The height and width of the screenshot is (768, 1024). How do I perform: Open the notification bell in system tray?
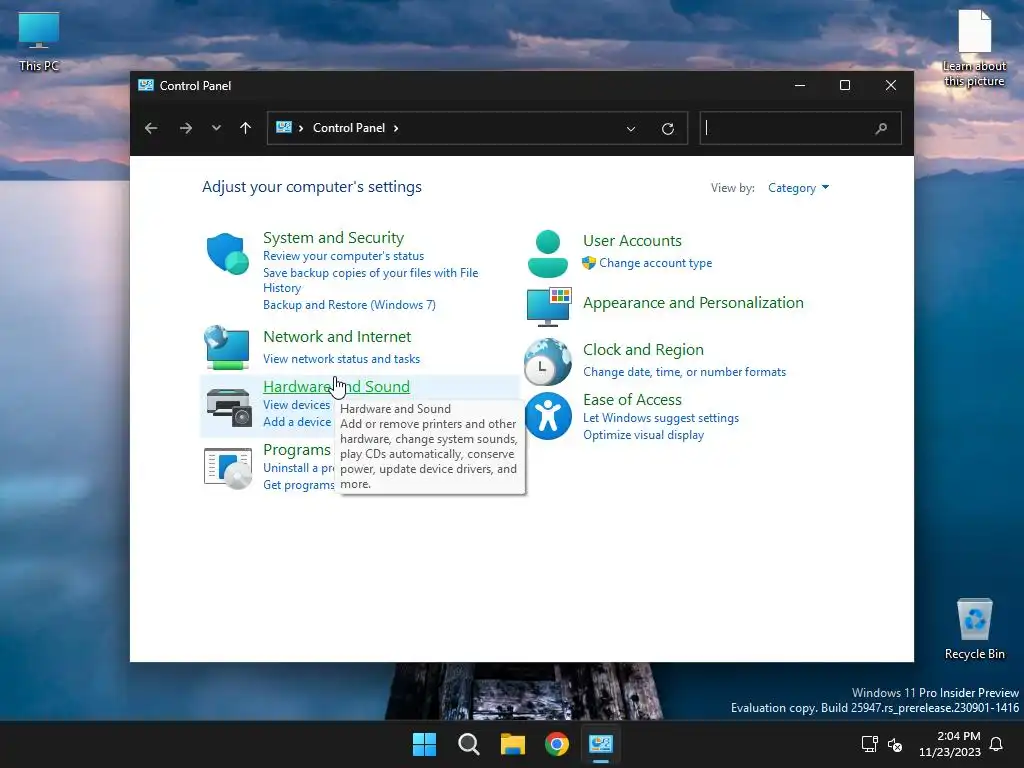coord(996,744)
